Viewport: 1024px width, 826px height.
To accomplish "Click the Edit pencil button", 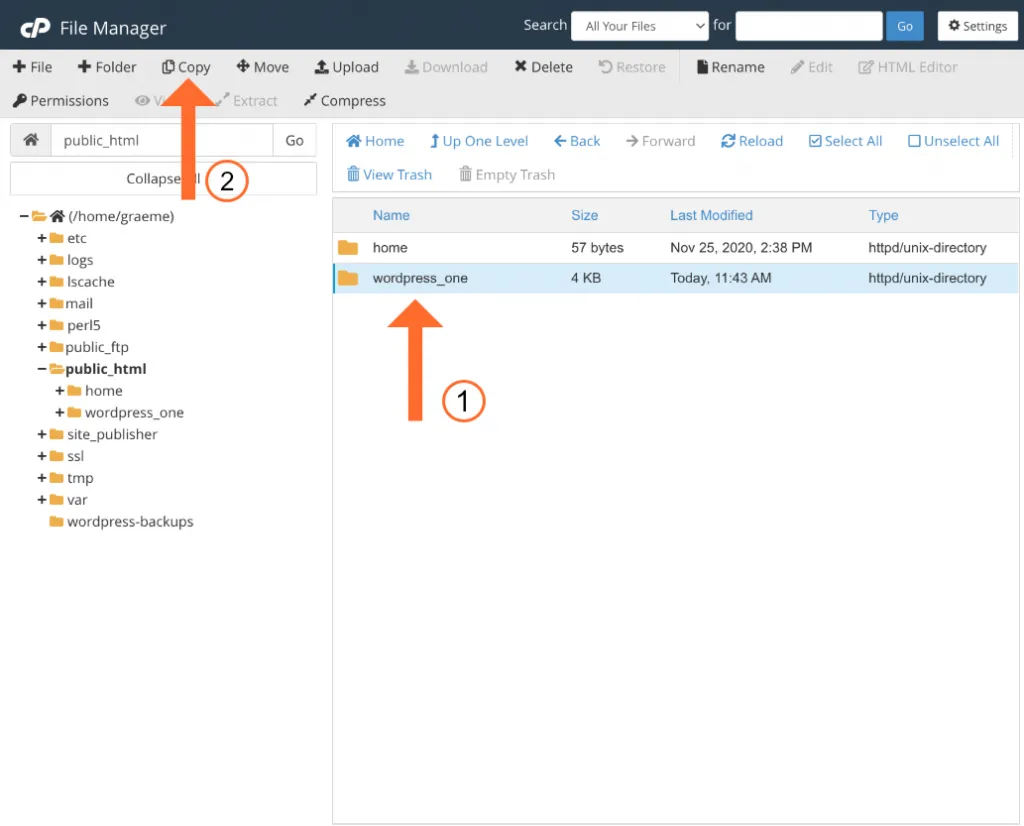I will (x=811, y=67).
